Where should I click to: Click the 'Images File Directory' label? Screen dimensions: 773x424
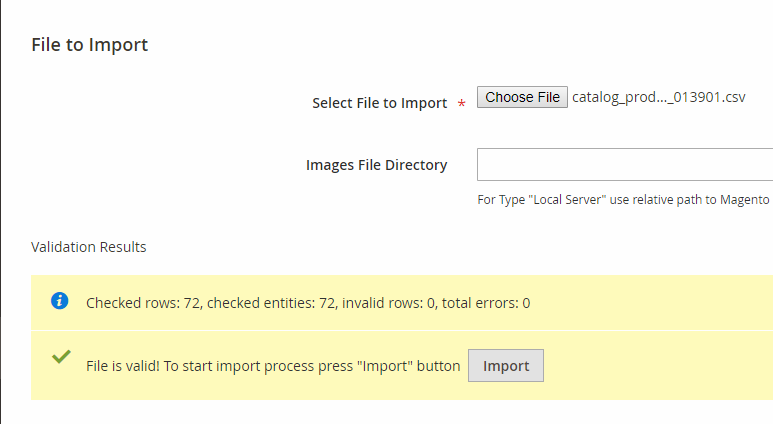[x=376, y=165]
